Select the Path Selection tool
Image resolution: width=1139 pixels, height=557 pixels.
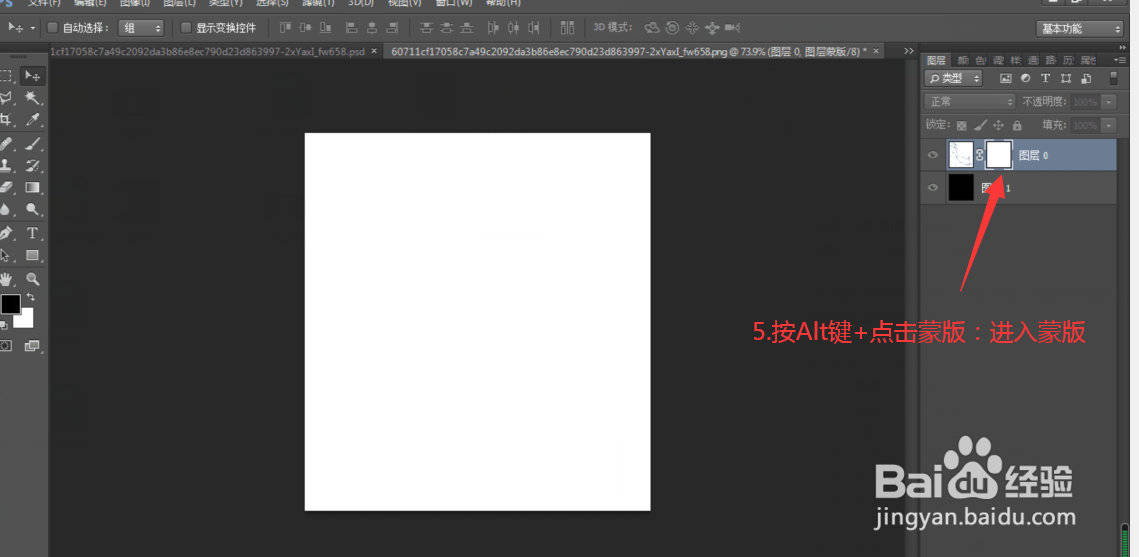[6, 256]
